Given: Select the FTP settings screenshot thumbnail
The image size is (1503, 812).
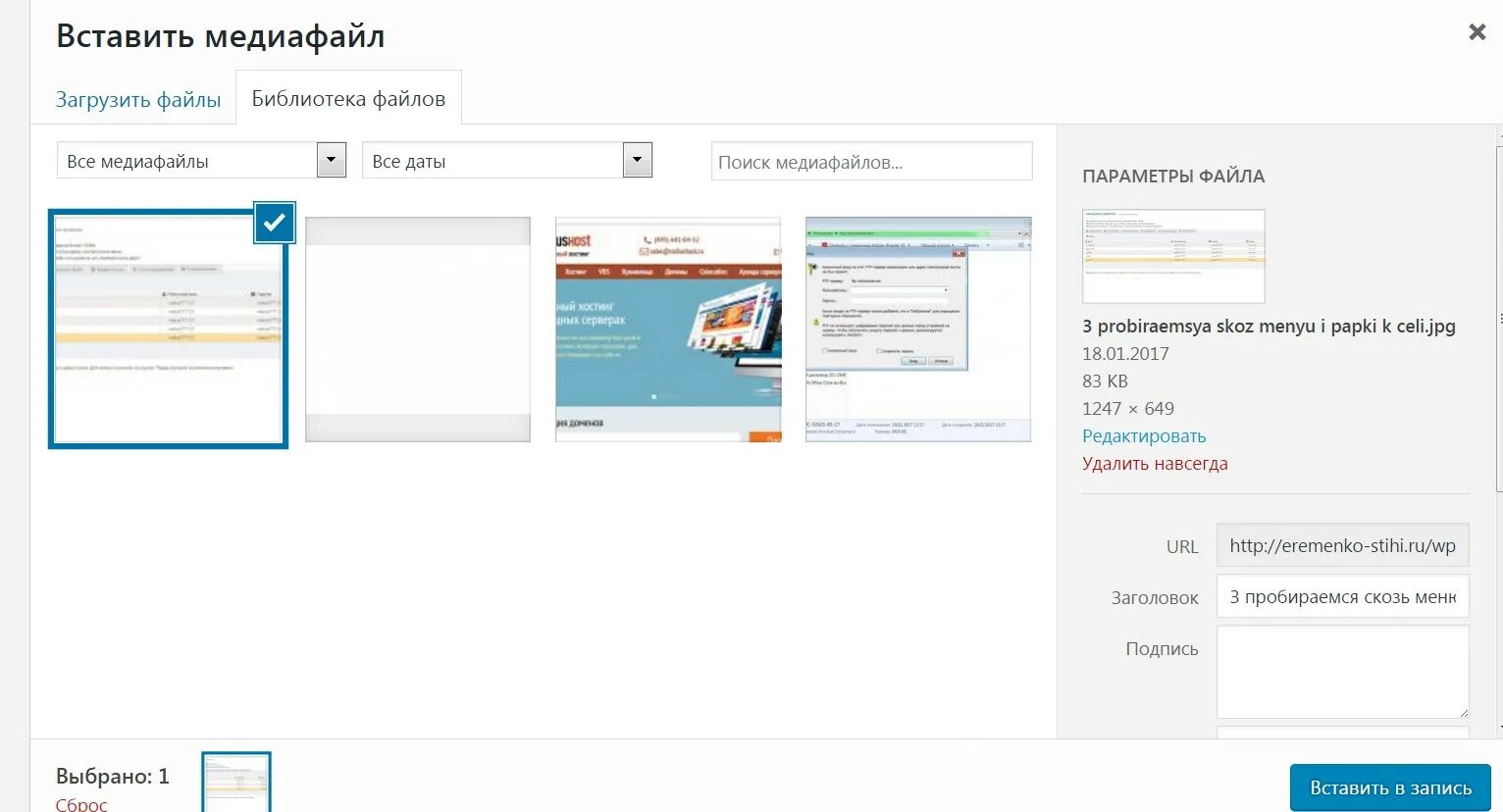Looking at the screenshot, I should [917, 329].
